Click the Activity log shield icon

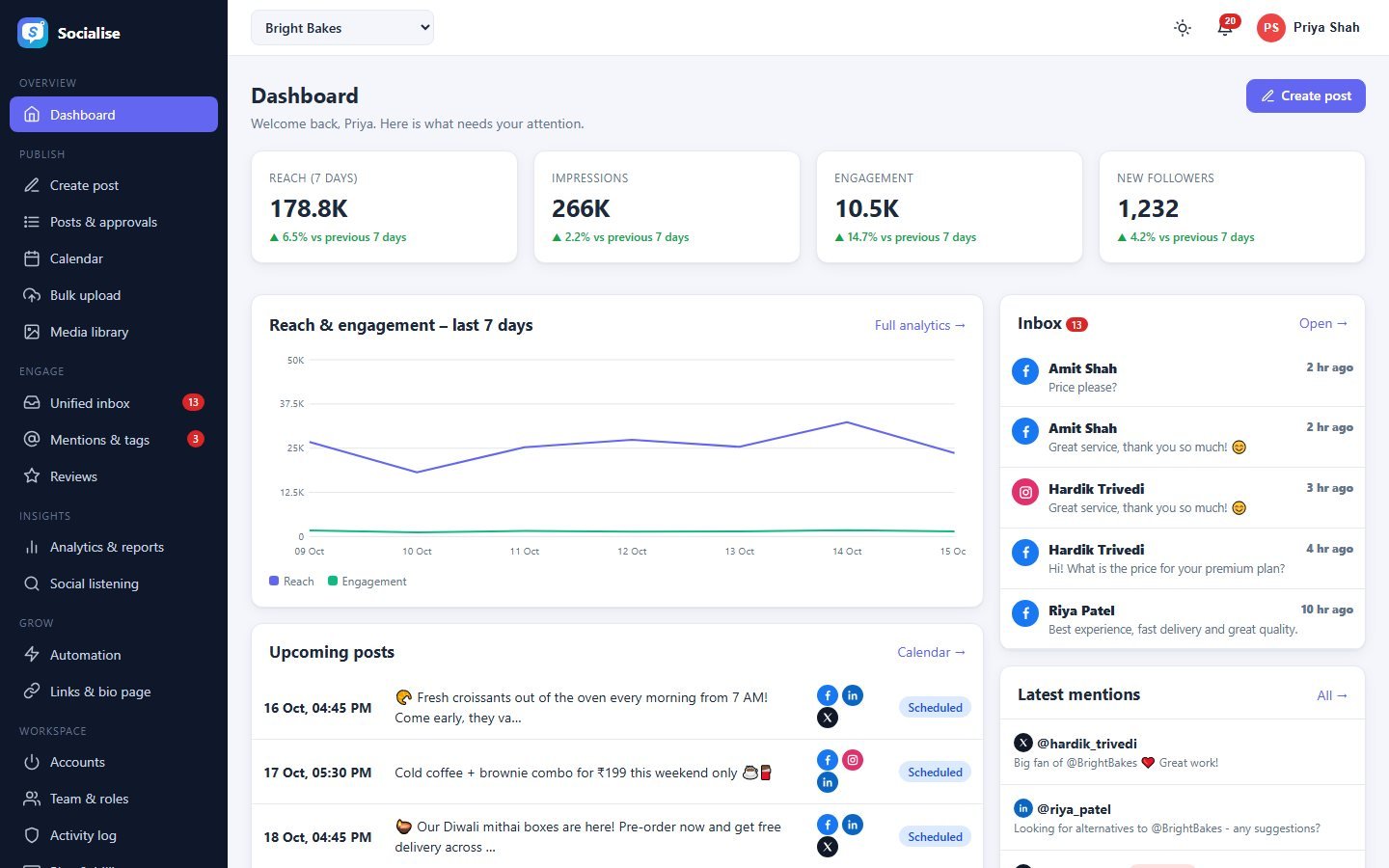[x=32, y=835]
